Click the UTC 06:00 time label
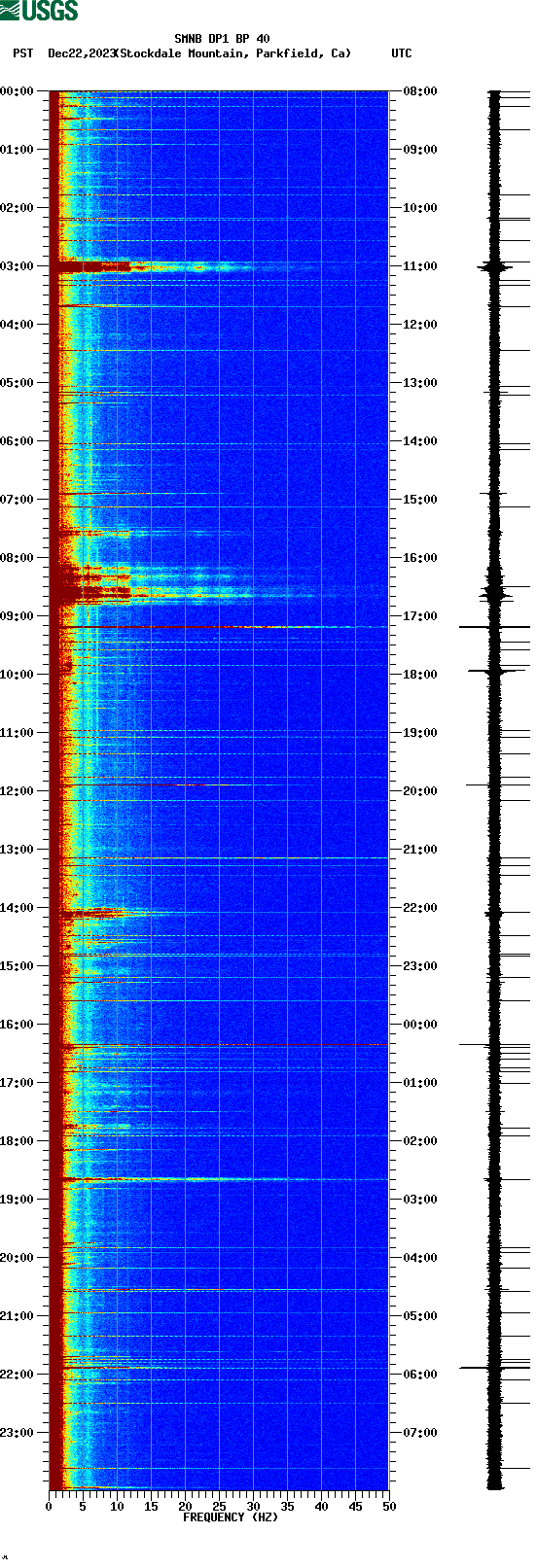The height and width of the screenshot is (1568, 537). 419,1375
